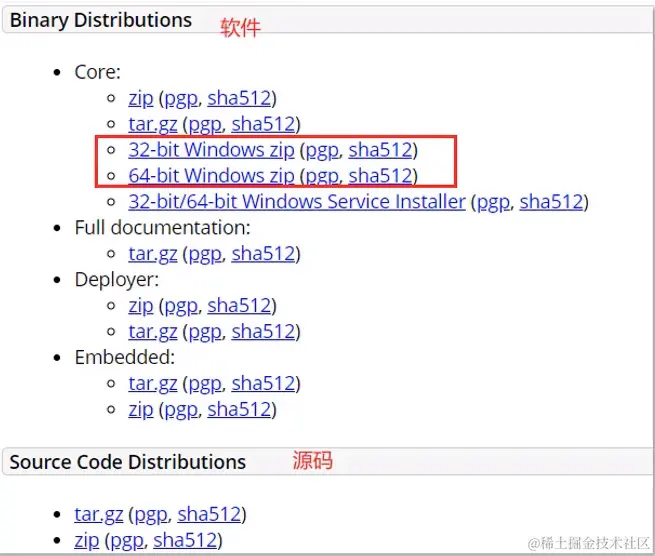Open sha512 for source code zip
The width and height of the screenshot is (655, 556).
click(x=185, y=540)
